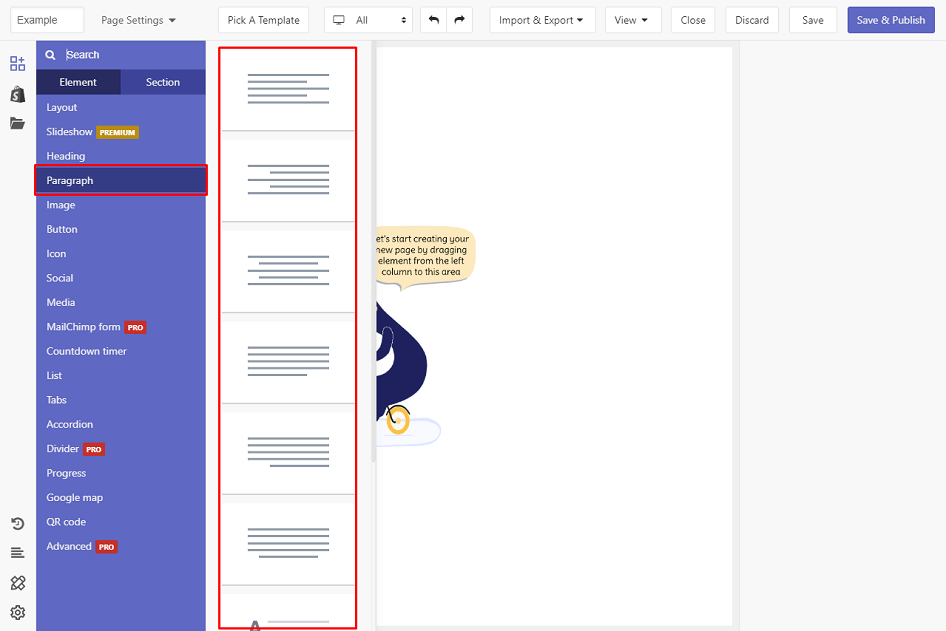Select Accordion in the element list
946x631 pixels.
point(121,425)
